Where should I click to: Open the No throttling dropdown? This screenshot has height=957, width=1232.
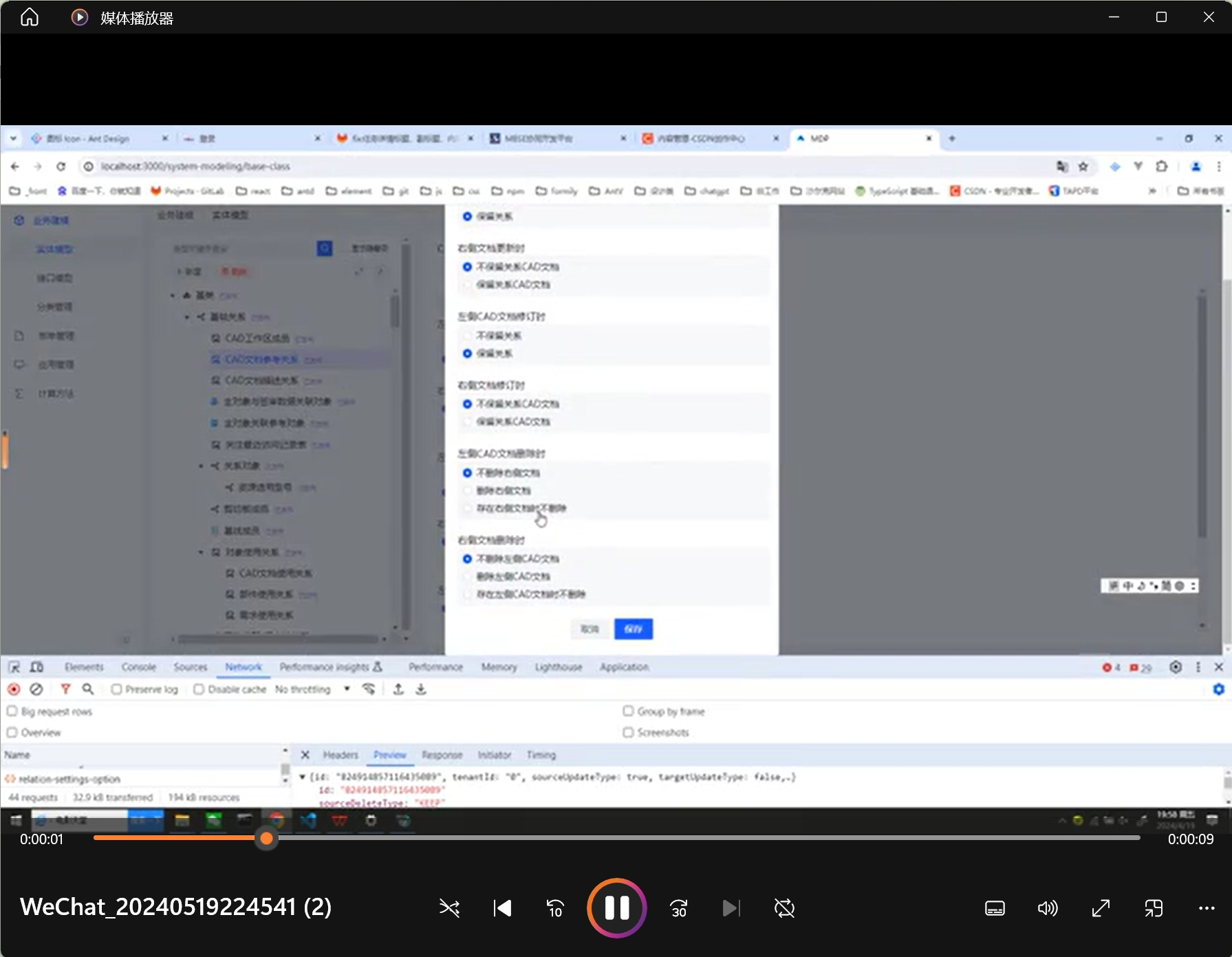tap(312, 689)
